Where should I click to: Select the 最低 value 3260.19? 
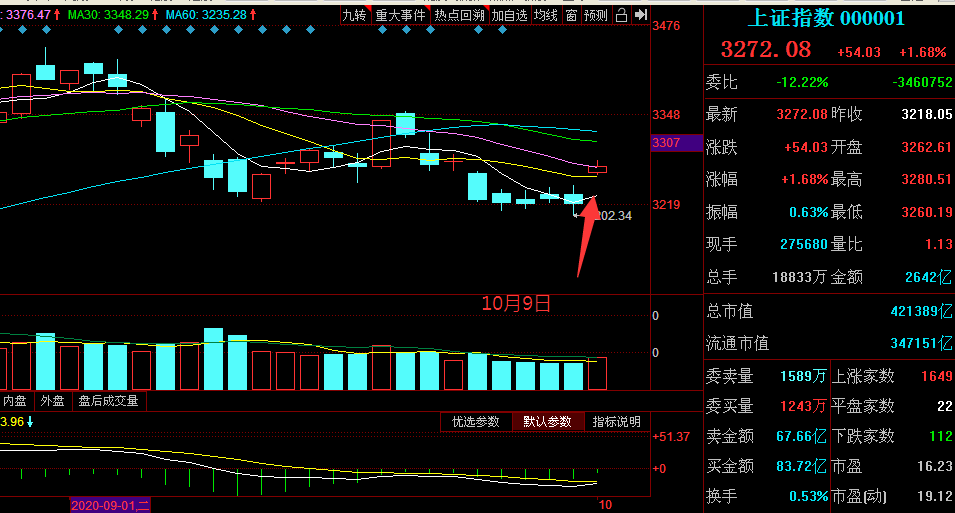[x=926, y=212]
